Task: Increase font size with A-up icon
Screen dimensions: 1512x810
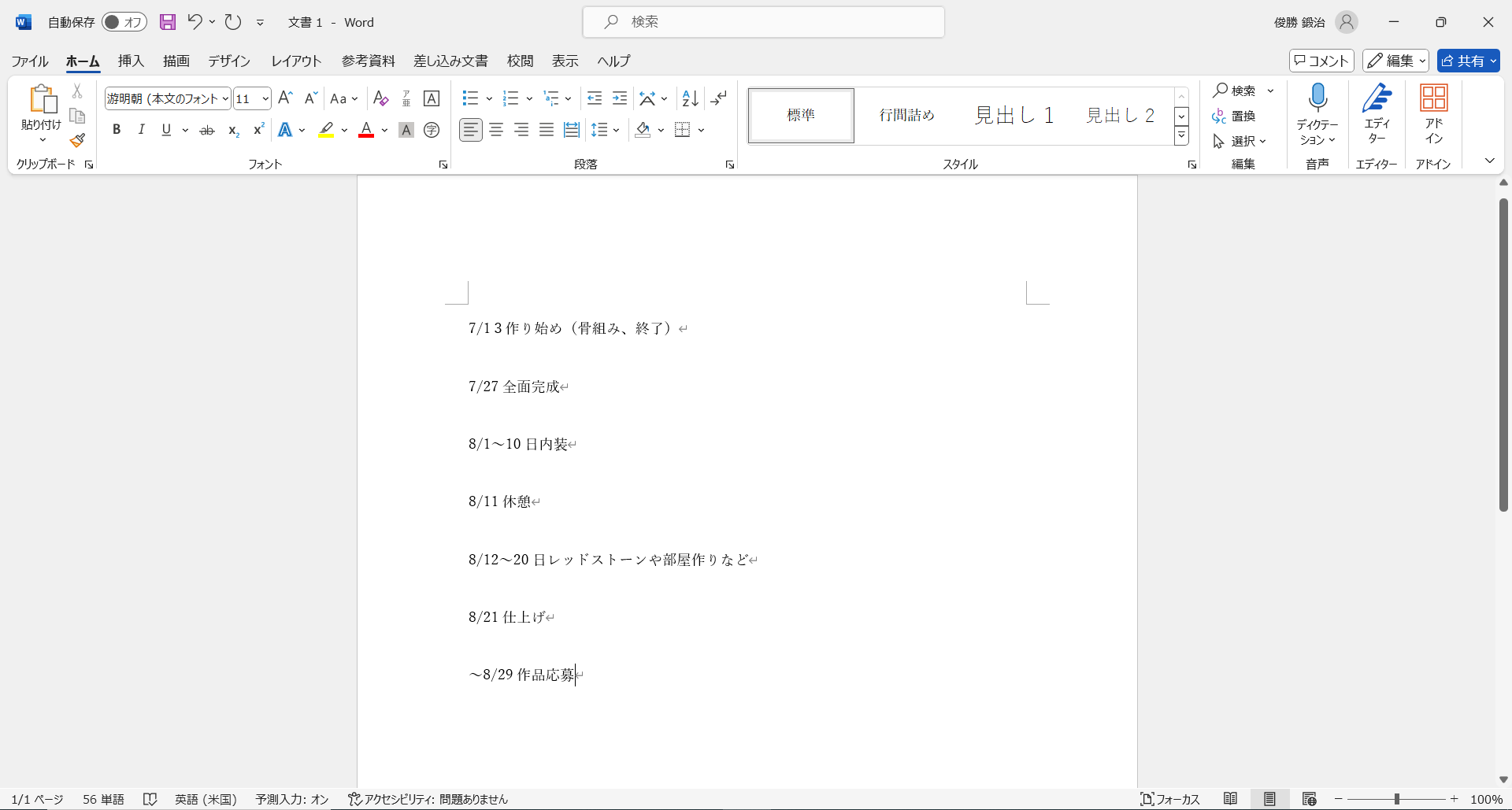Action: coord(286,98)
